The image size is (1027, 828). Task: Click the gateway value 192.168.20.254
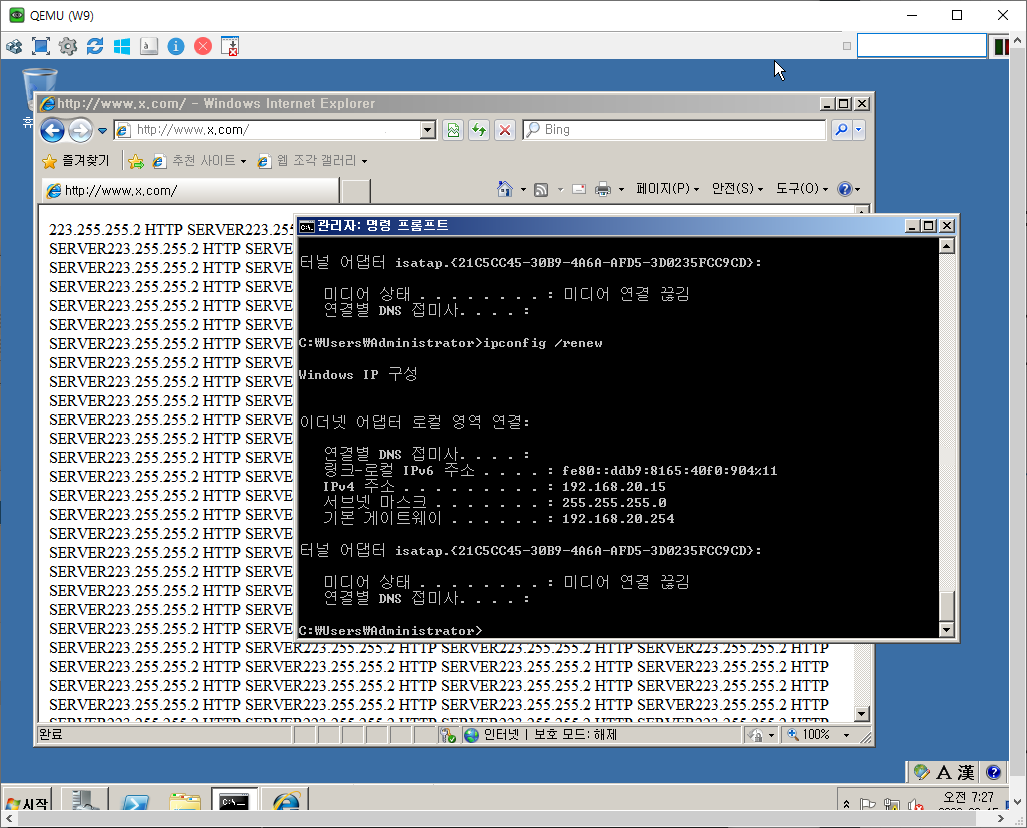coord(618,519)
